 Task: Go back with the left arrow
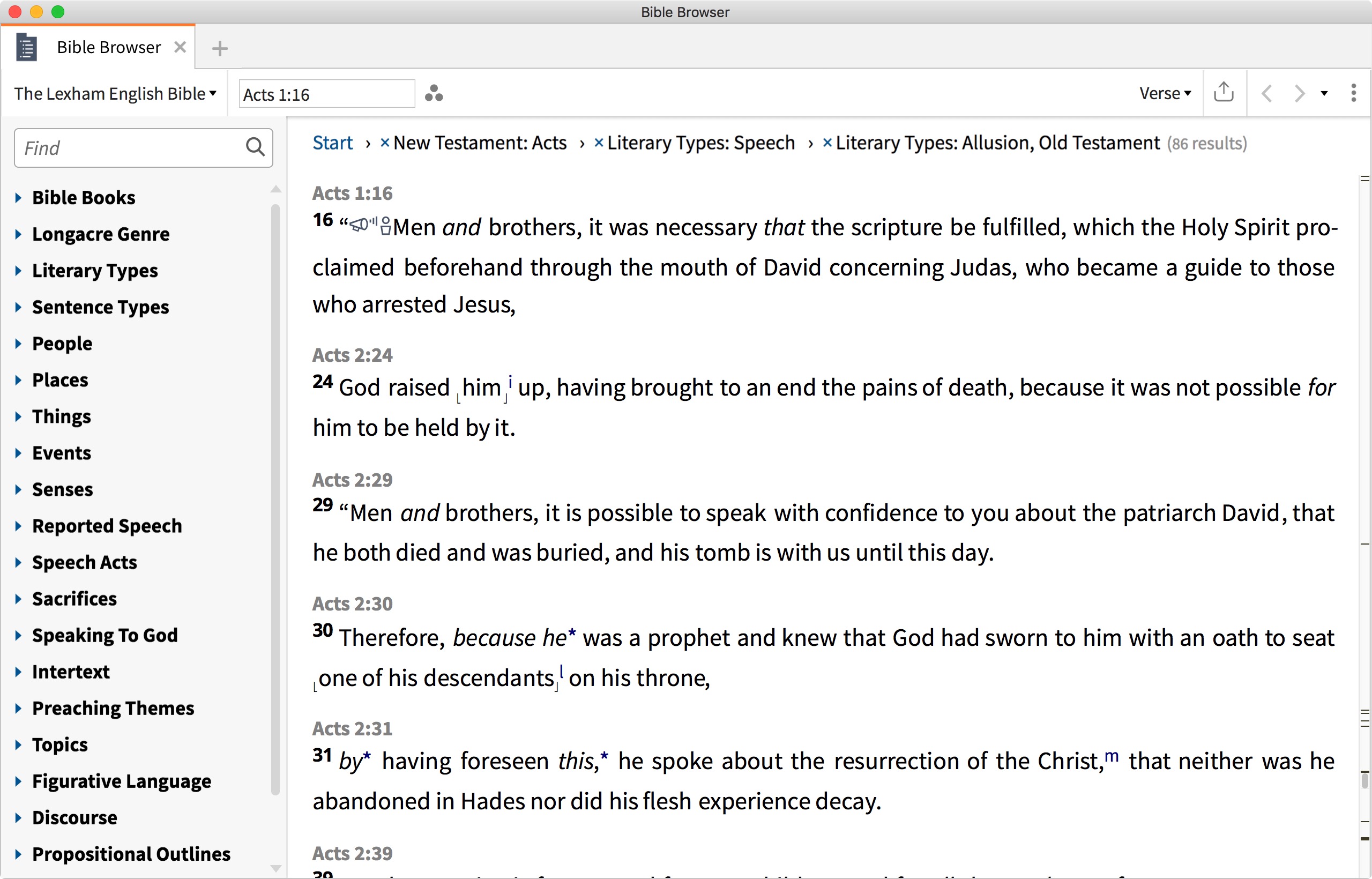(1267, 93)
